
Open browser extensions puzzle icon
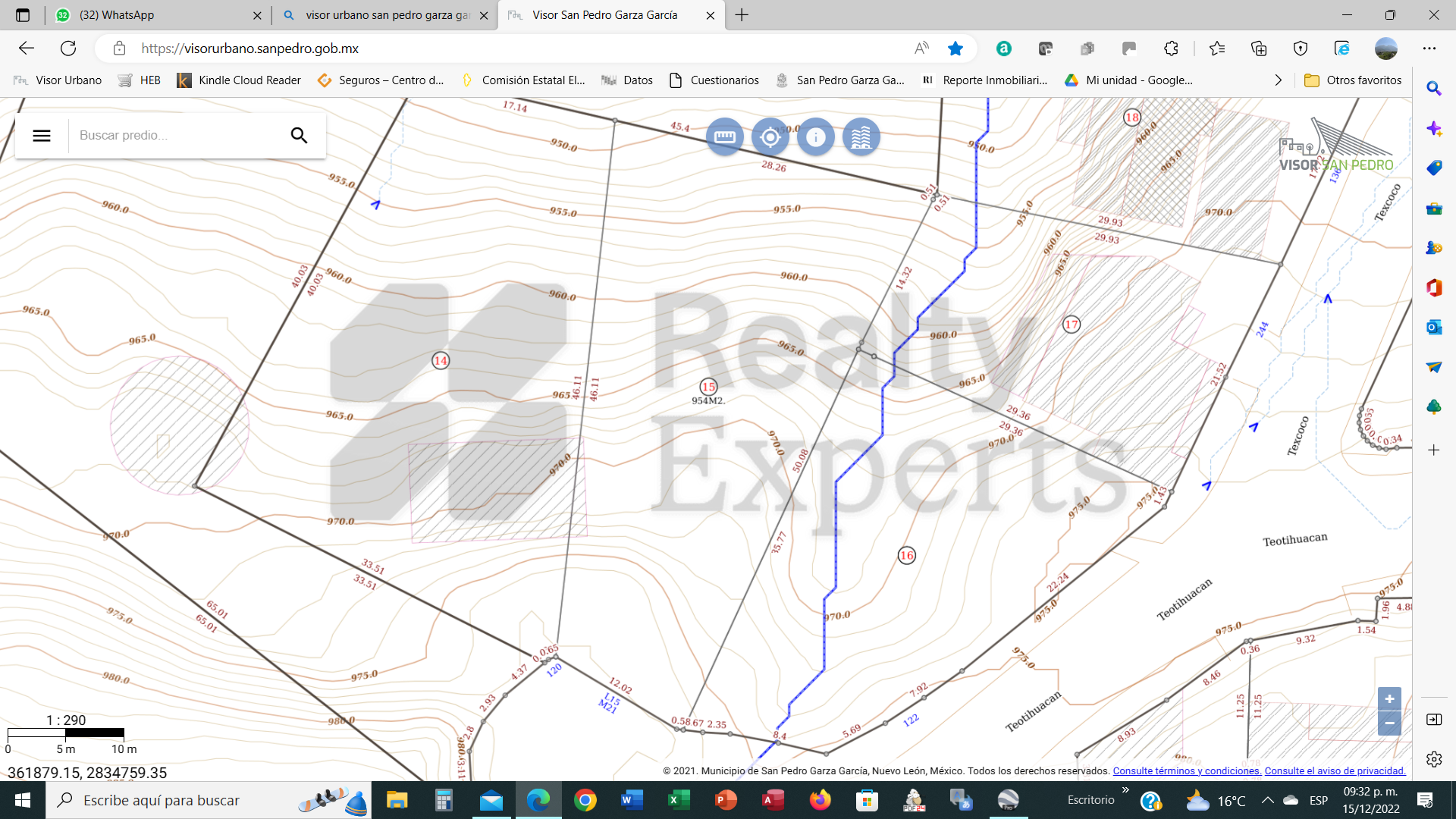point(1171,49)
